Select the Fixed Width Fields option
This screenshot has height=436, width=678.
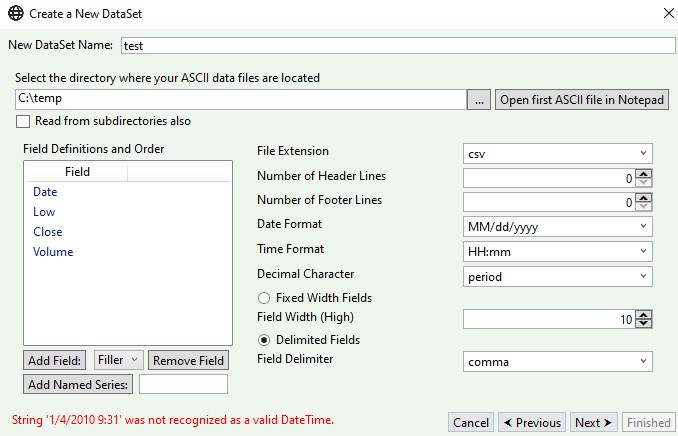coord(264,298)
